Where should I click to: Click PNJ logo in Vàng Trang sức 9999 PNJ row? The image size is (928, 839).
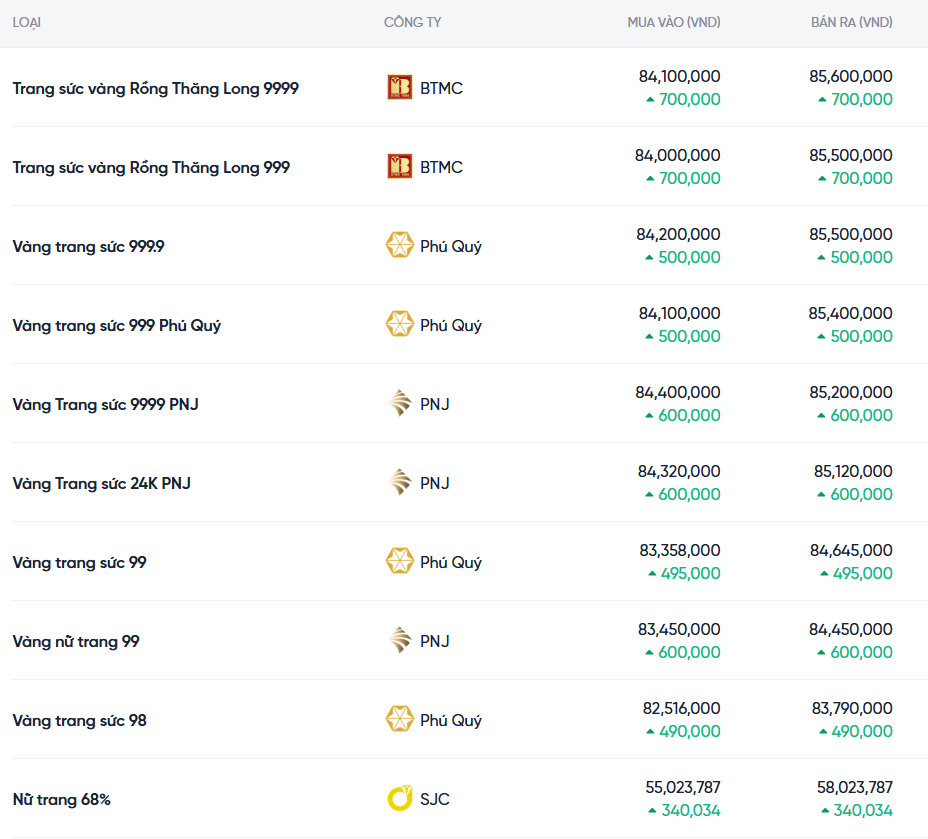tap(399, 404)
